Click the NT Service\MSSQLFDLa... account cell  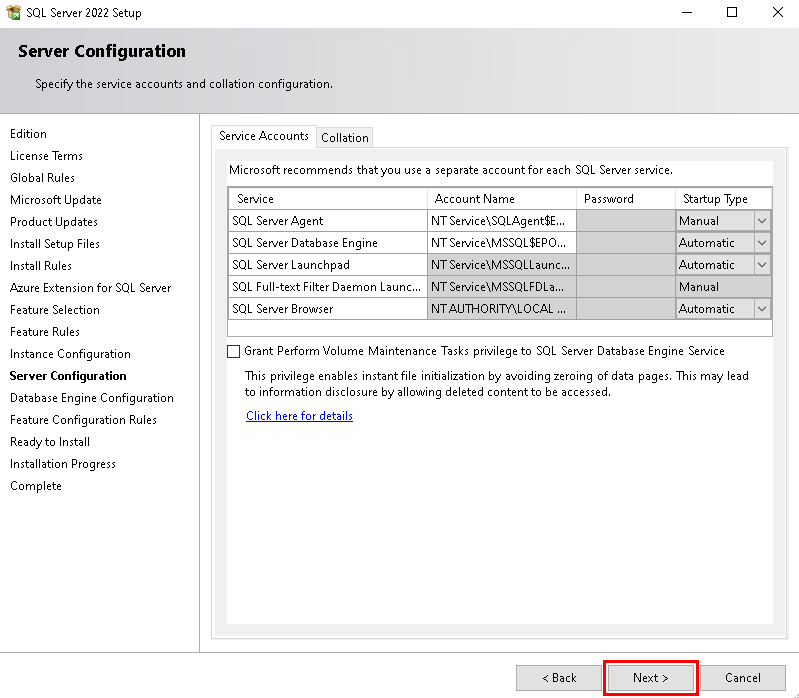(x=501, y=287)
